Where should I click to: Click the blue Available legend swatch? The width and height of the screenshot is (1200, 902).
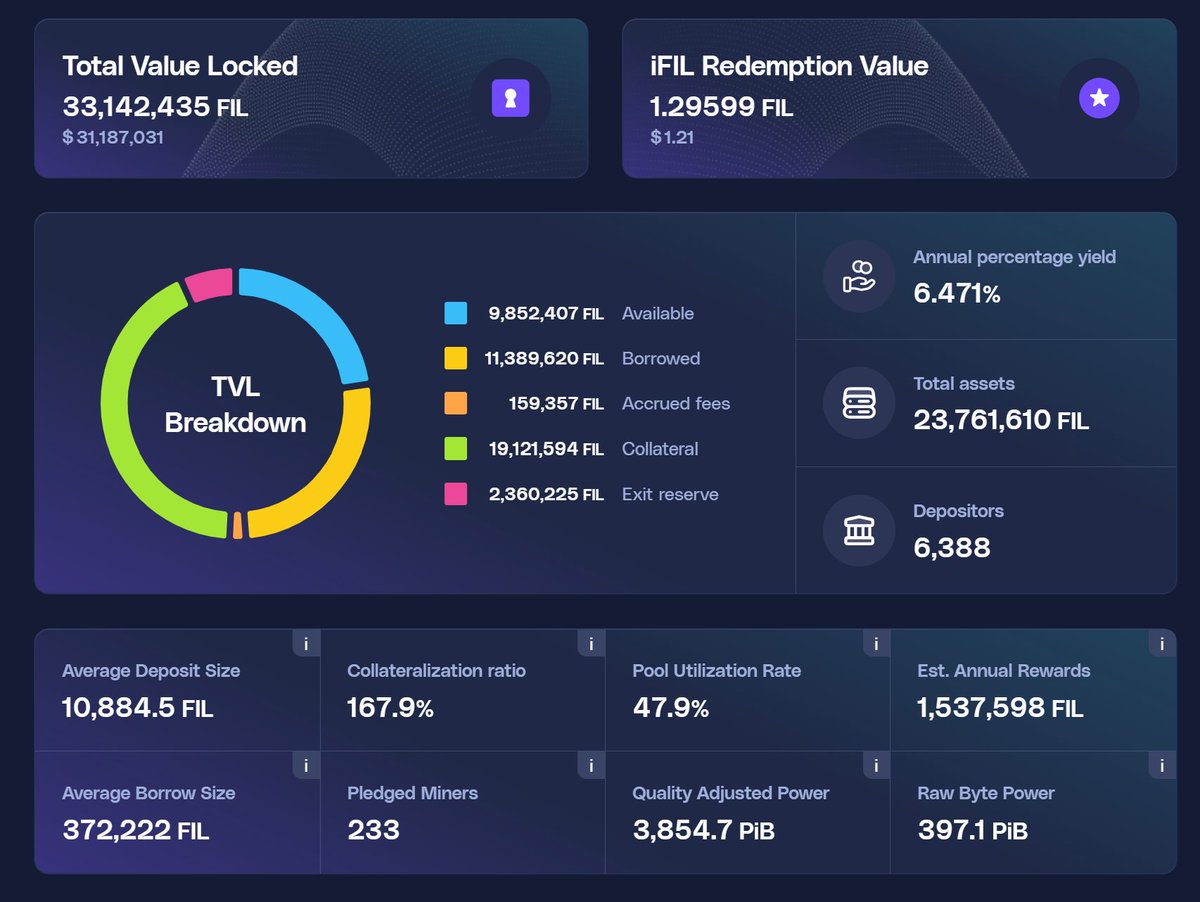pos(456,313)
